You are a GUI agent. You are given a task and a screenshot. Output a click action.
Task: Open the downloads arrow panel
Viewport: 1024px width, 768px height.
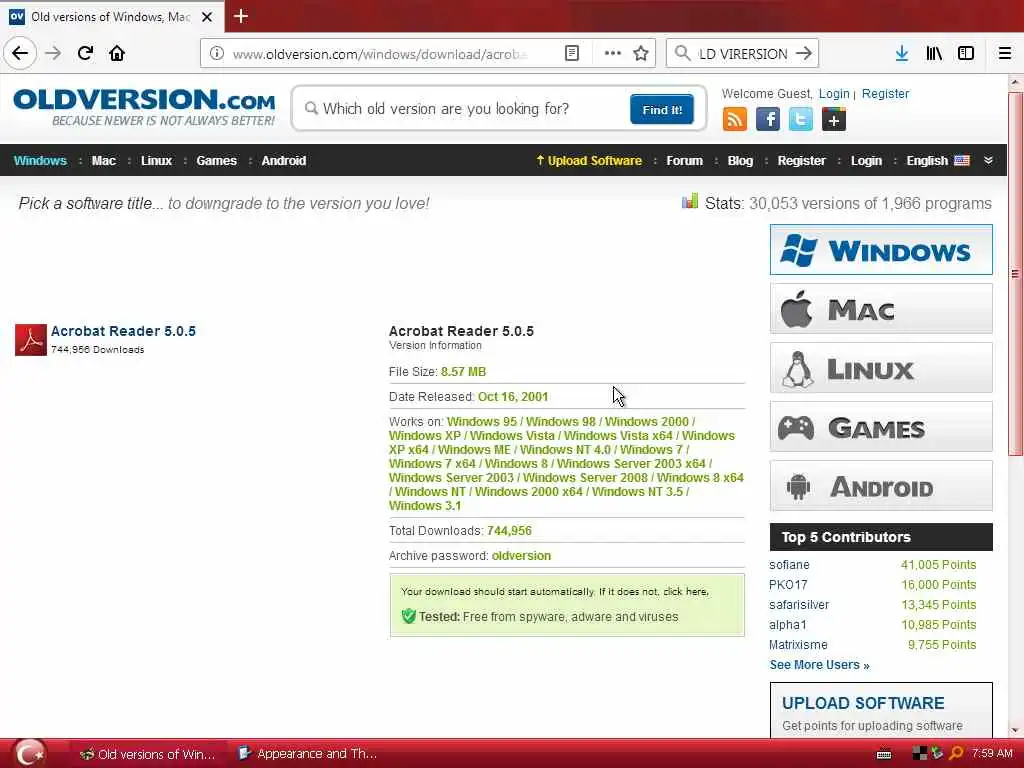pyautogui.click(x=902, y=54)
